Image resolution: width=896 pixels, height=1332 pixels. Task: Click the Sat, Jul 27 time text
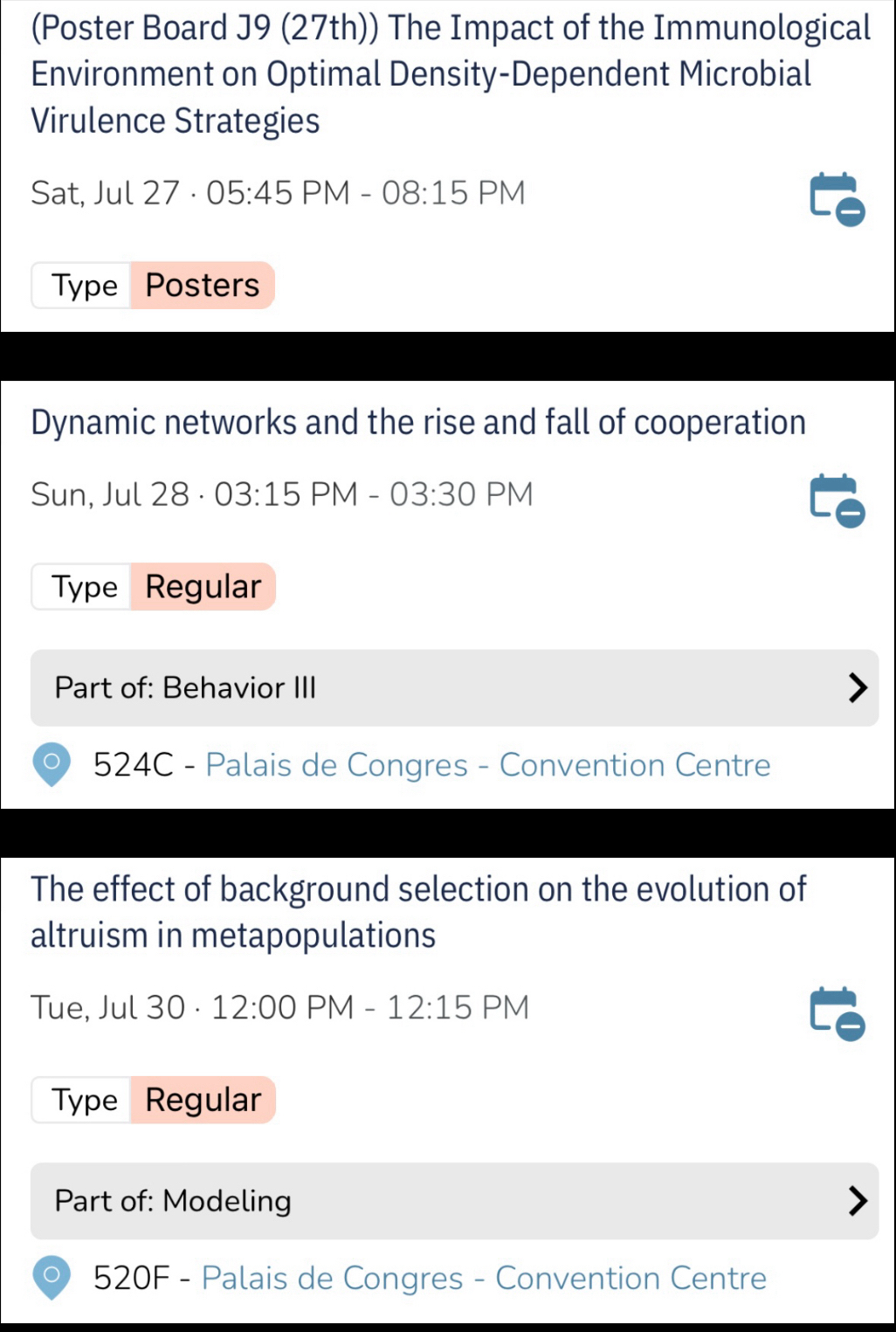coord(278,193)
